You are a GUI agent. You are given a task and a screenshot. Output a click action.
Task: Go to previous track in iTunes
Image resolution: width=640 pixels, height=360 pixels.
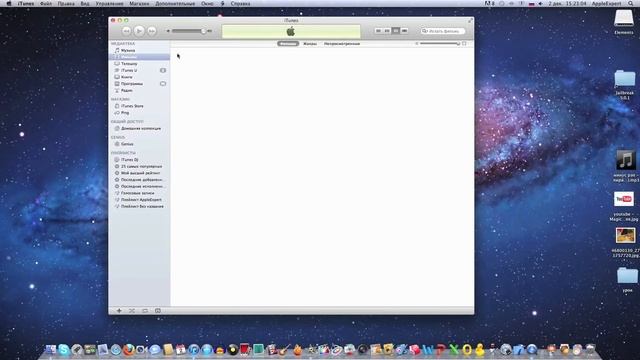[126, 31]
